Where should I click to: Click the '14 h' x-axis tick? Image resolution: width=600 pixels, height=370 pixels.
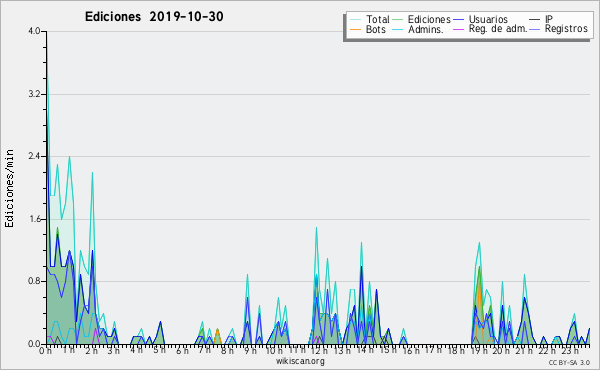click(364, 350)
